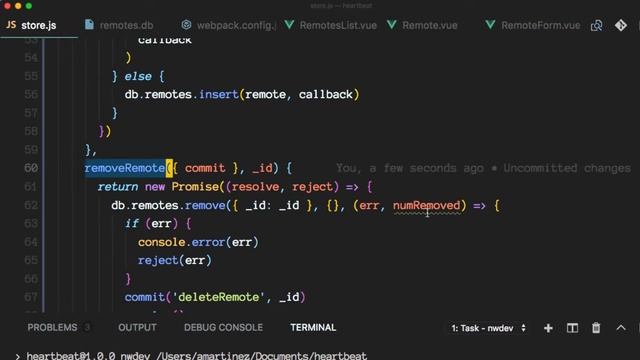The image size is (640, 360).
Task: Click the Vue icon on RemotesList.vue tab
Action: click(x=289, y=25)
